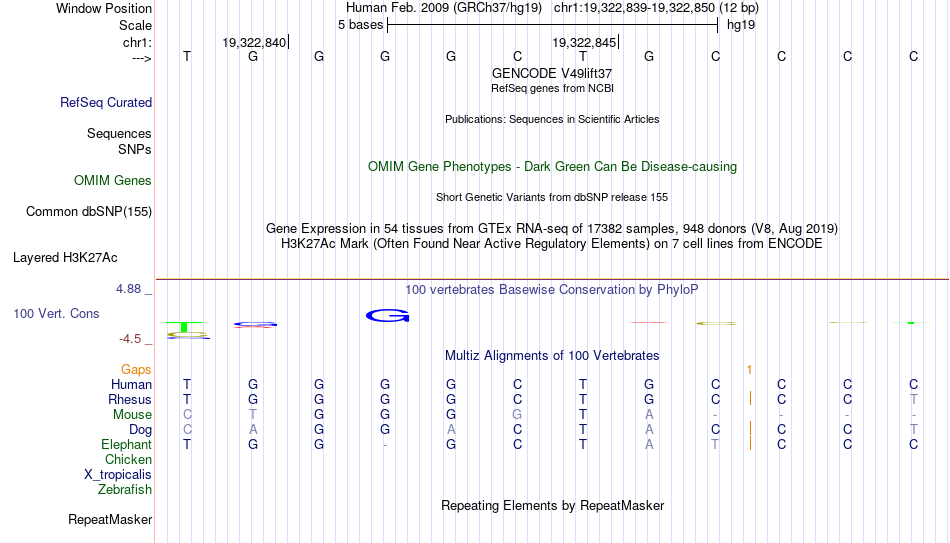Click the large blue G conservation logo

click(x=388, y=315)
